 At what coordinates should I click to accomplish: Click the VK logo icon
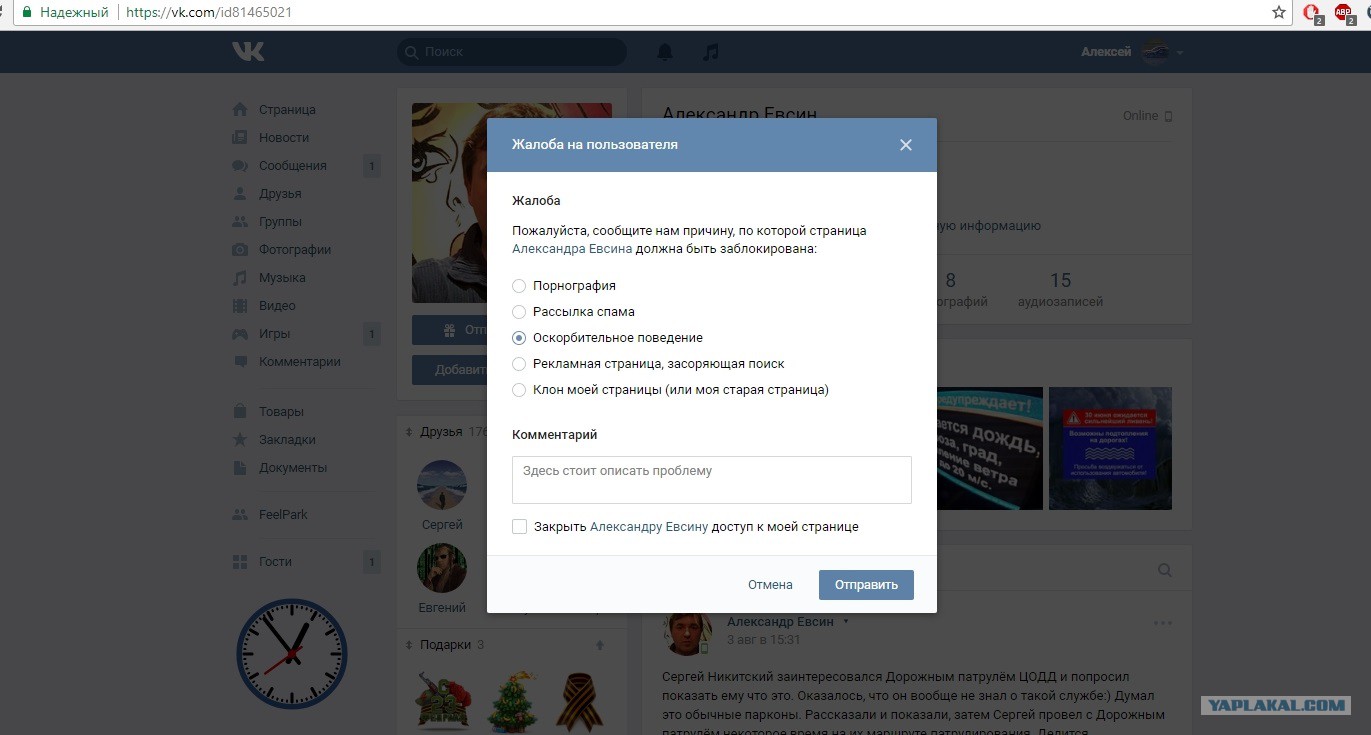pyautogui.click(x=248, y=51)
